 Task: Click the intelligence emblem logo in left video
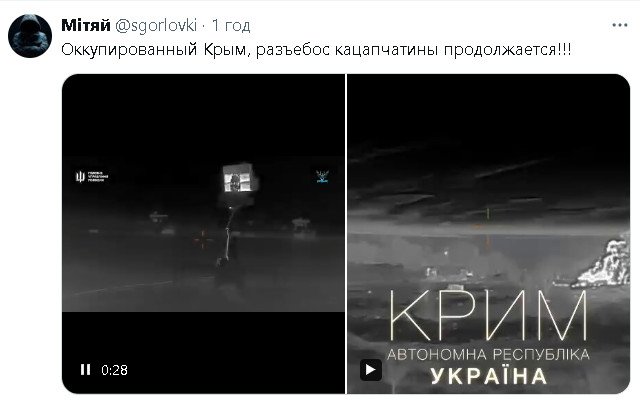(x=92, y=177)
